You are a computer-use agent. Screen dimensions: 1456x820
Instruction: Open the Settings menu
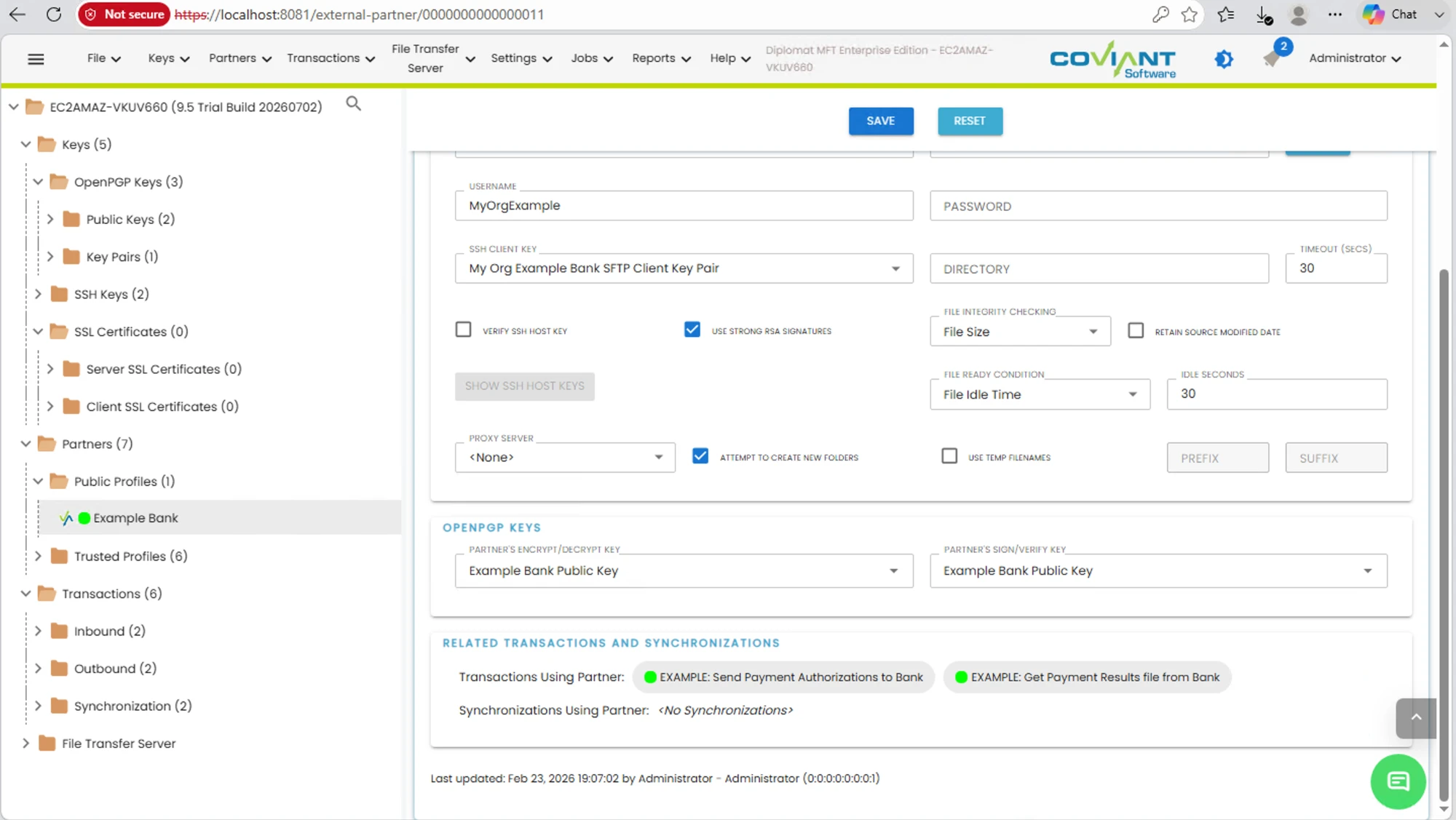[x=521, y=58]
